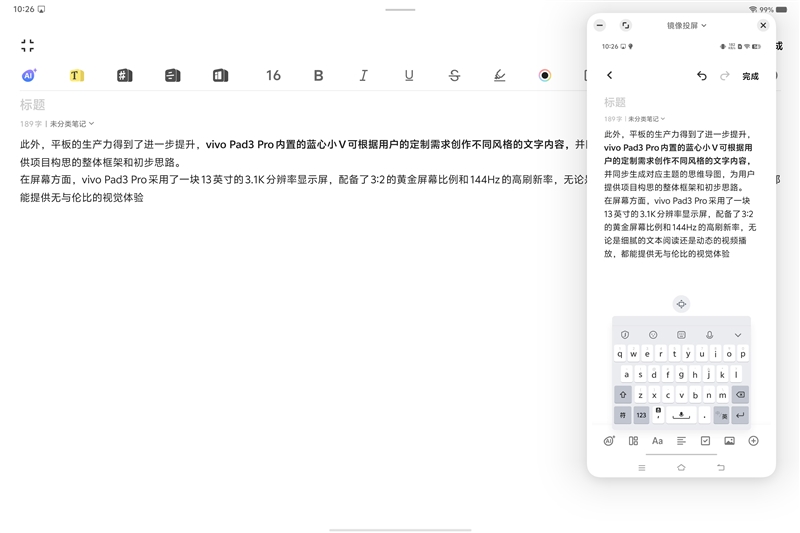Expand the tablet note category 未分类笔记
This screenshot has height=533, width=800.
pyautogui.click(x=72, y=124)
